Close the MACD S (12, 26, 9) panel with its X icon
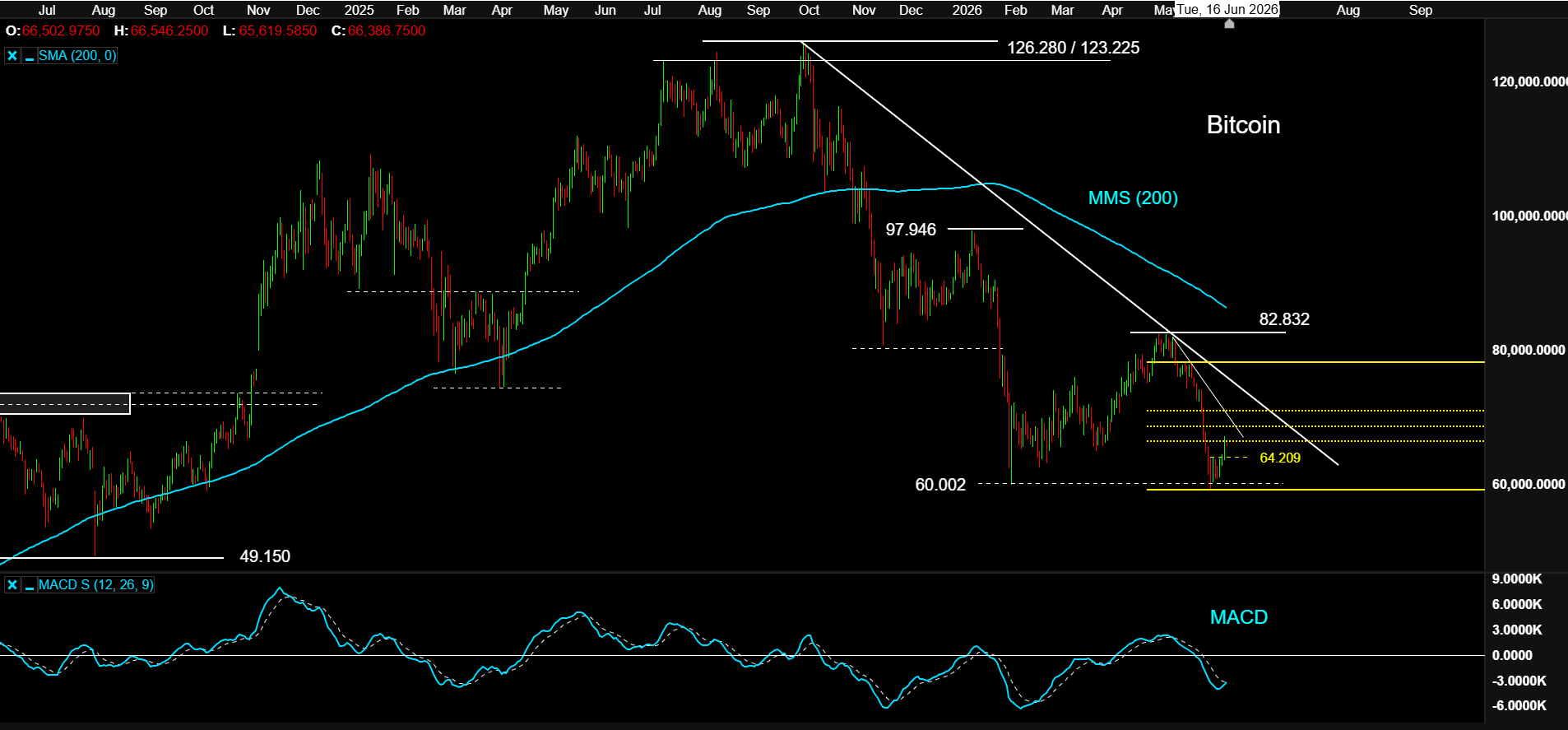1568x730 pixels. pyautogui.click(x=12, y=585)
